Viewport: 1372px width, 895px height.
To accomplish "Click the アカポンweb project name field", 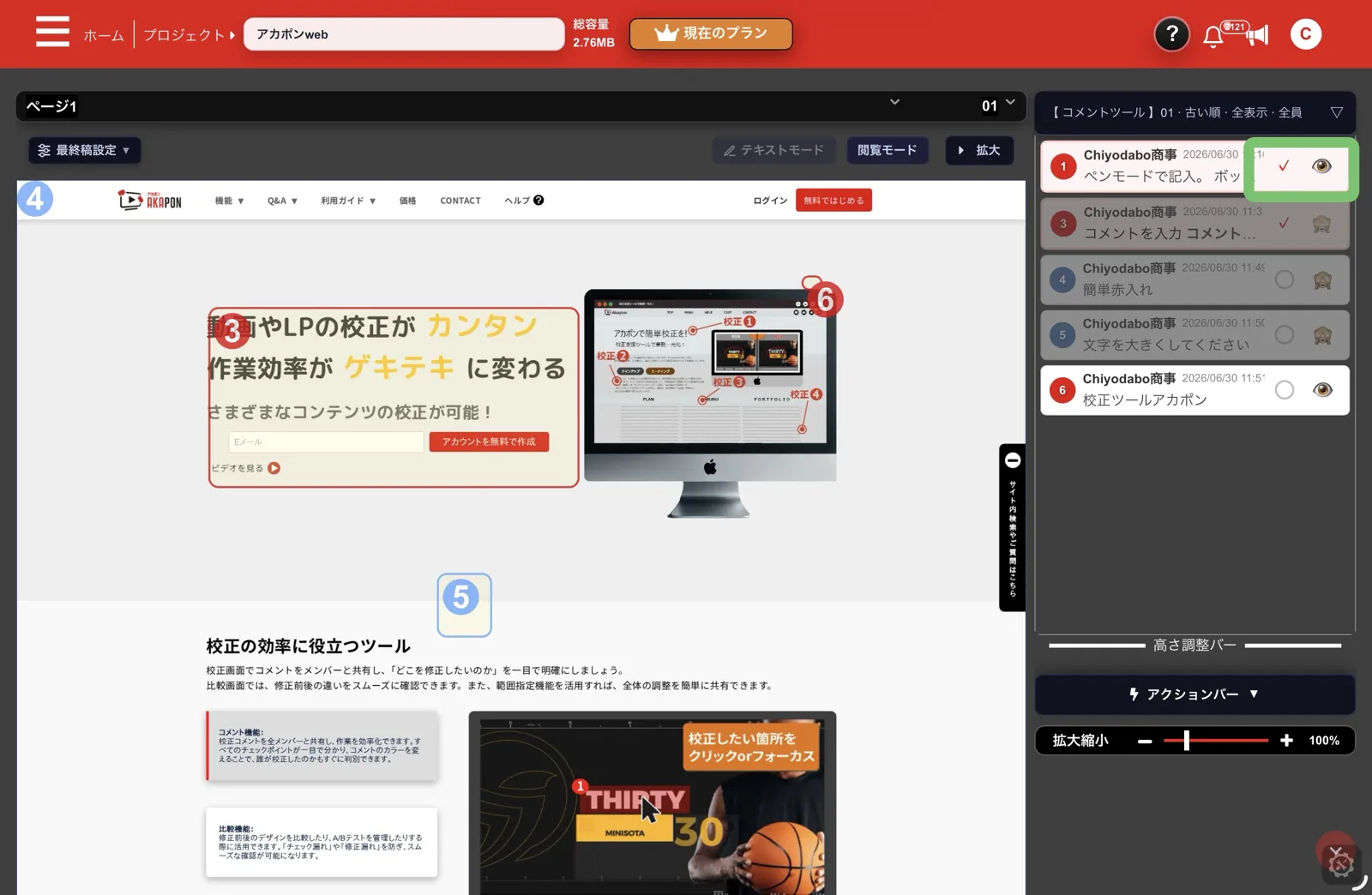I will [404, 34].
